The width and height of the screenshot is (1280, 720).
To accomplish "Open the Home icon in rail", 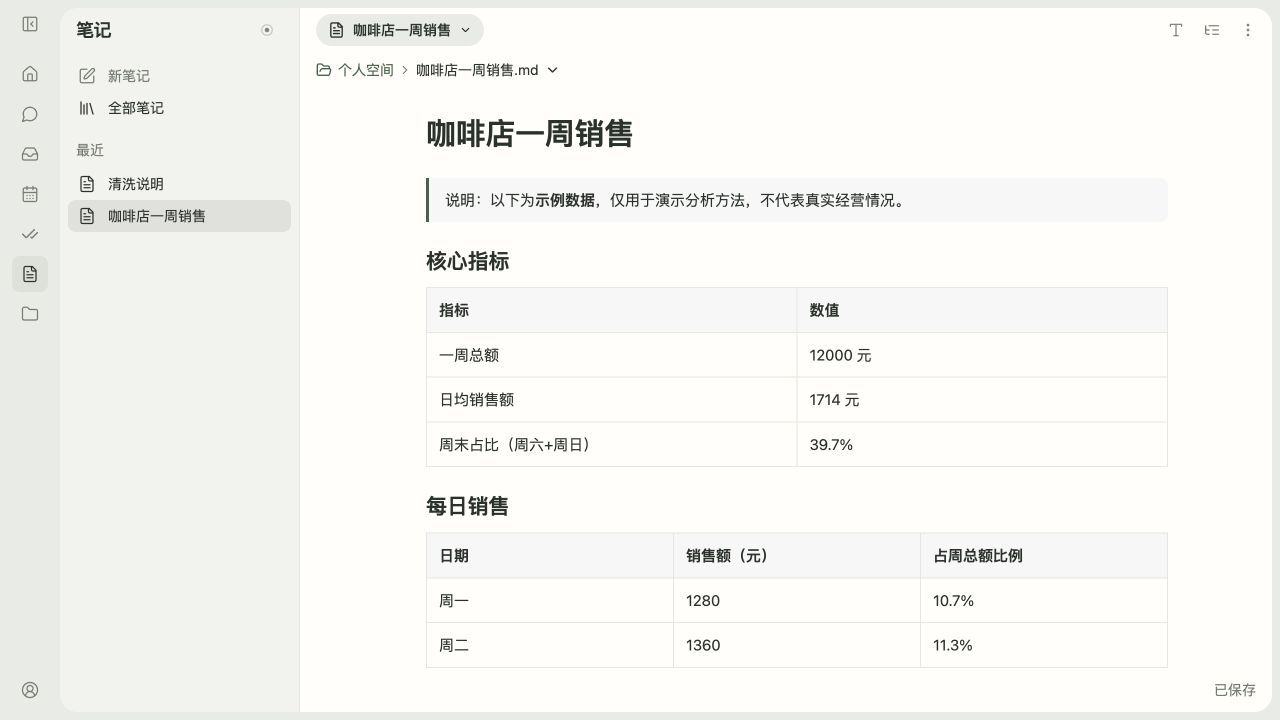I will (30, 74).
